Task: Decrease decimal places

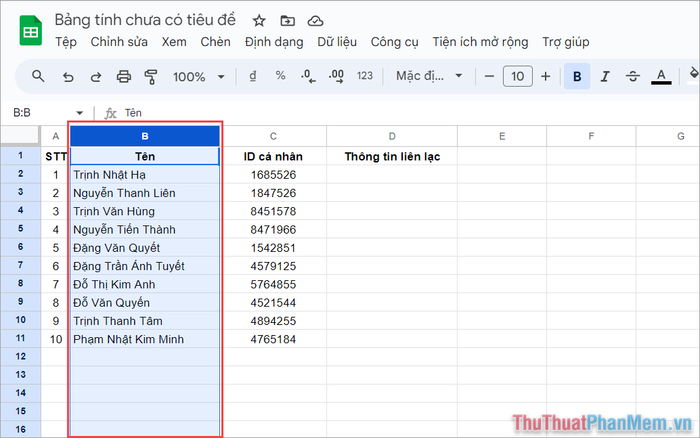Action: click(x=308, y=76)
